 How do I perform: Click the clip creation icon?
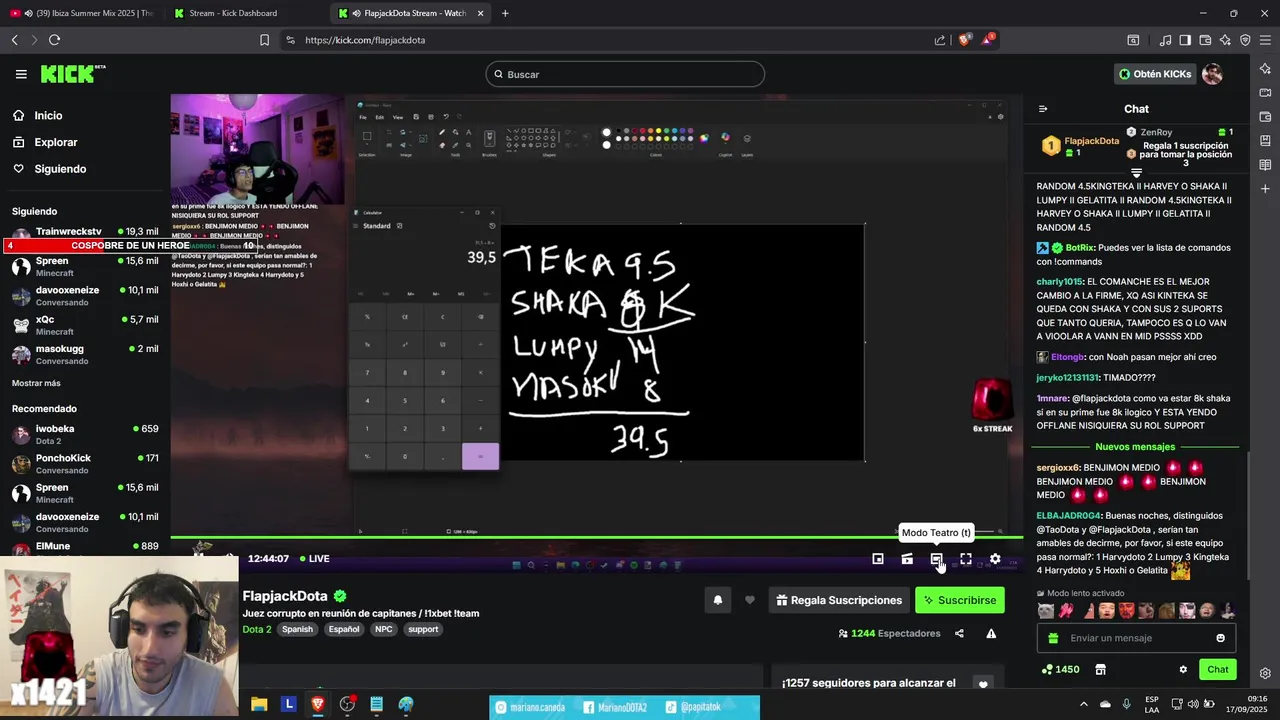tap(907, 559)
